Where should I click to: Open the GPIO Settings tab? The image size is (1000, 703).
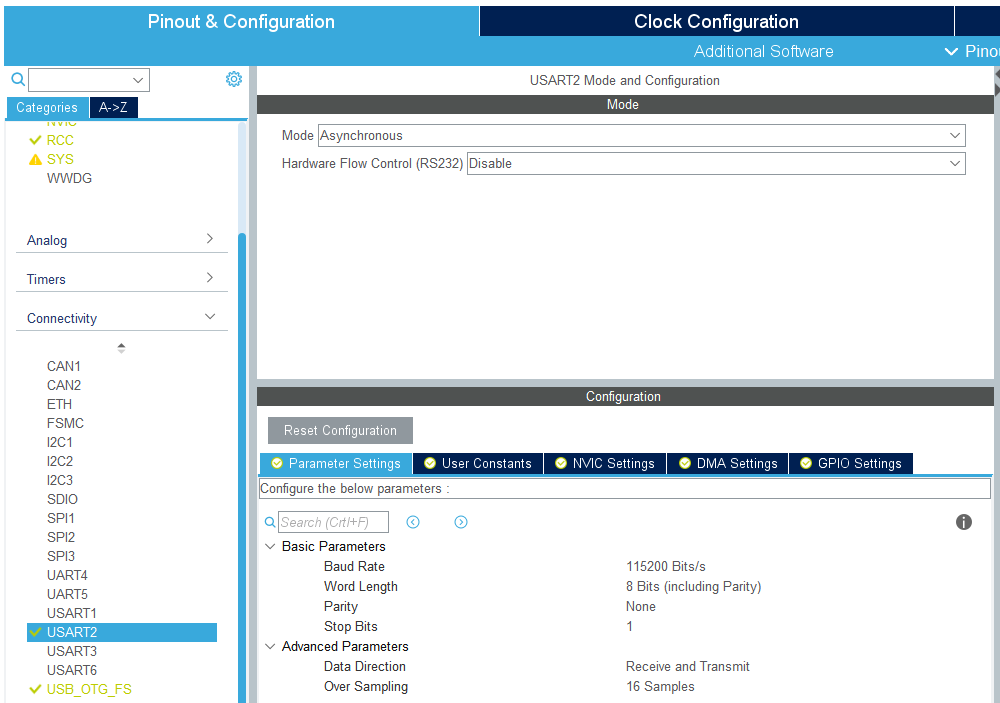[x=851, y=464]
